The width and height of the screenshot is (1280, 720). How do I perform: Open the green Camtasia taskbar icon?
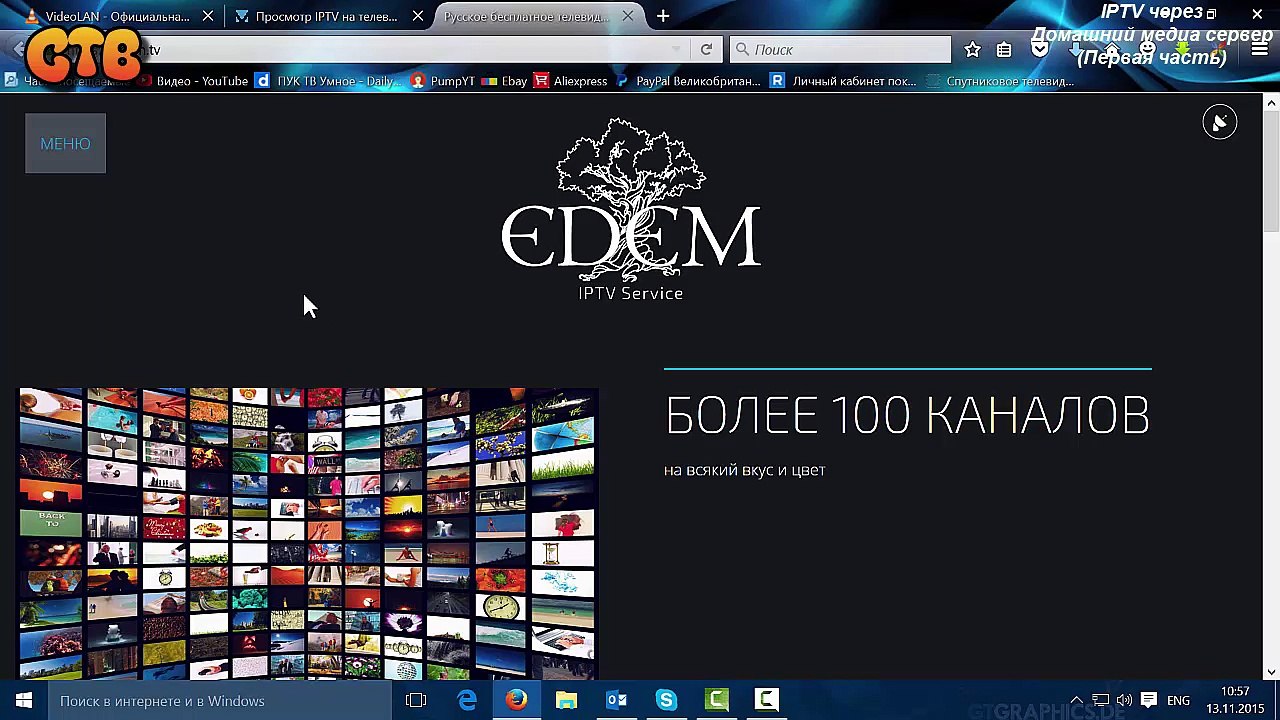coord(716,700)
